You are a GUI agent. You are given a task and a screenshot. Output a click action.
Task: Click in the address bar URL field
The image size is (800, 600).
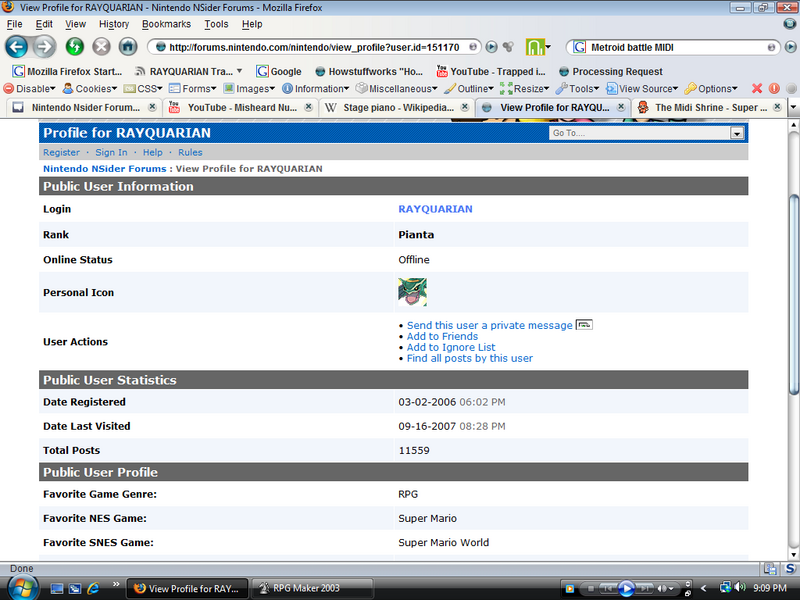click(314, 47)
